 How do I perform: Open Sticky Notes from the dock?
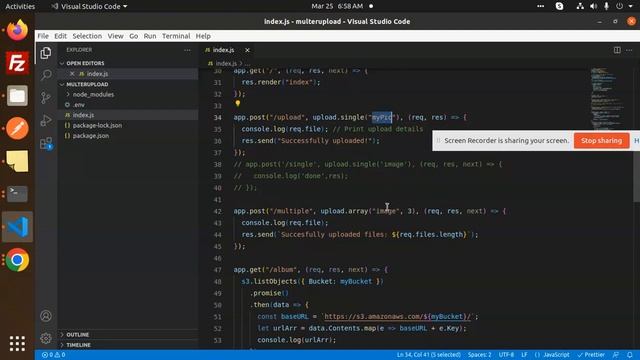(17, 161)
